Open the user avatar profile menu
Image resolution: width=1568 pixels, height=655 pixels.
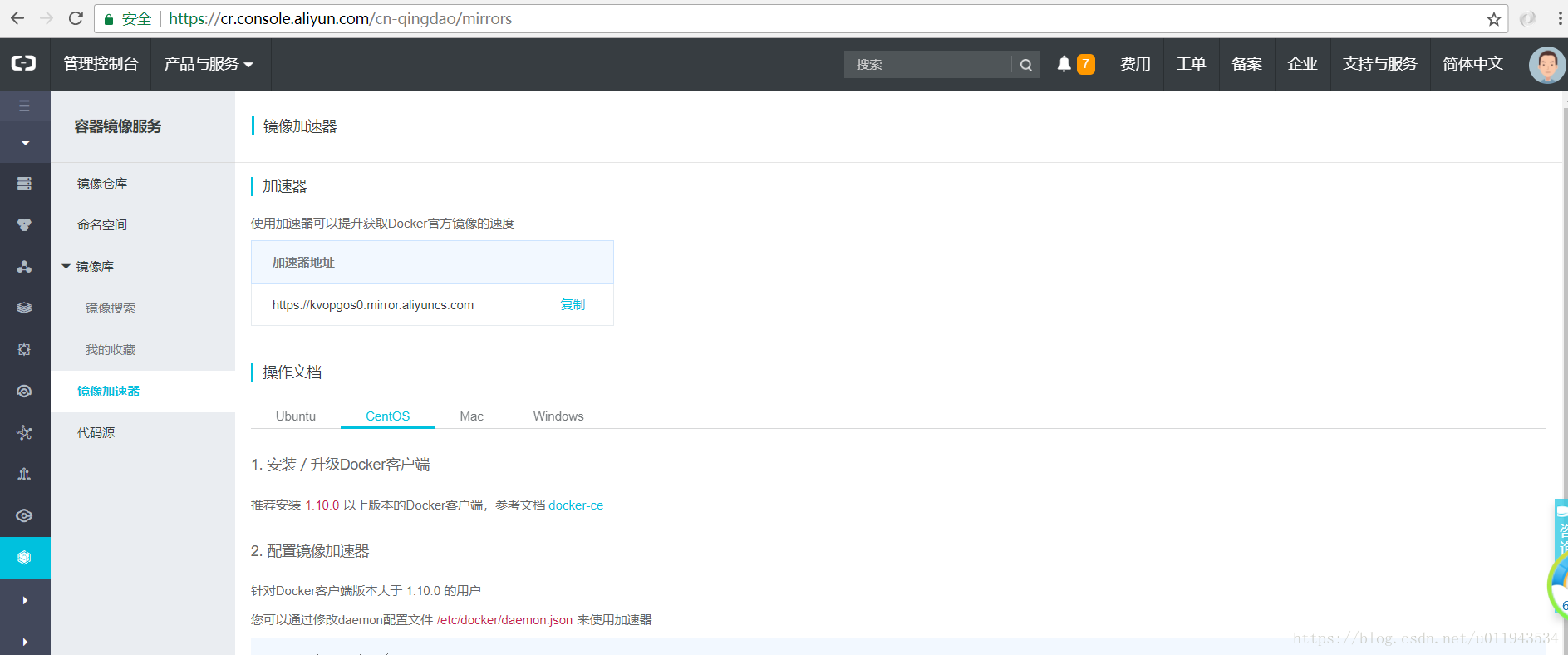[x=1546, y=65]
